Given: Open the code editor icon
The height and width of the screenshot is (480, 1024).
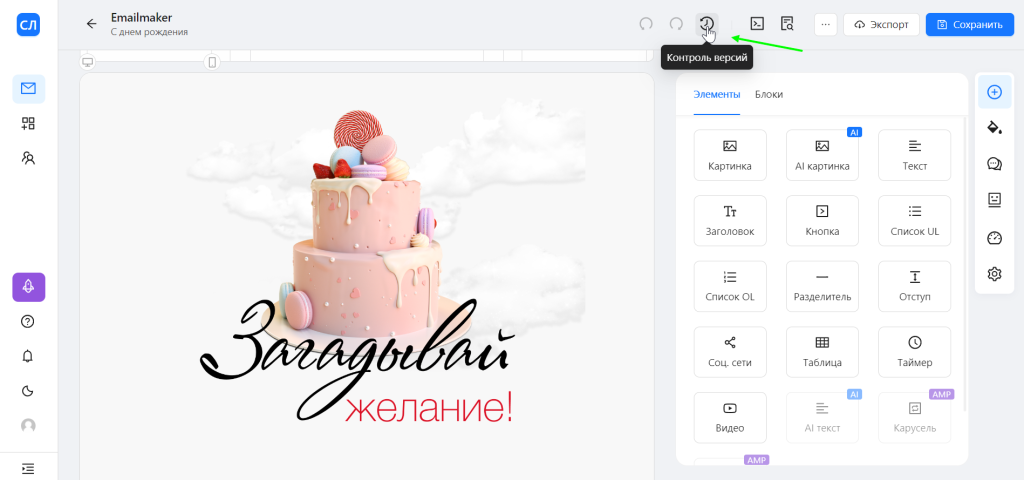Looking at the screenshot, I should [x=757, y=24].
